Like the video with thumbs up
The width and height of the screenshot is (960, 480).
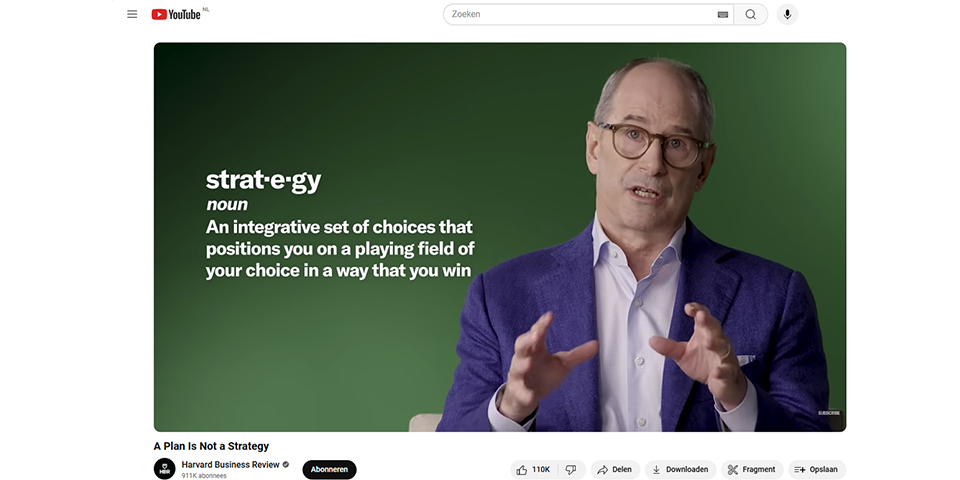click(x=534, y=470)
